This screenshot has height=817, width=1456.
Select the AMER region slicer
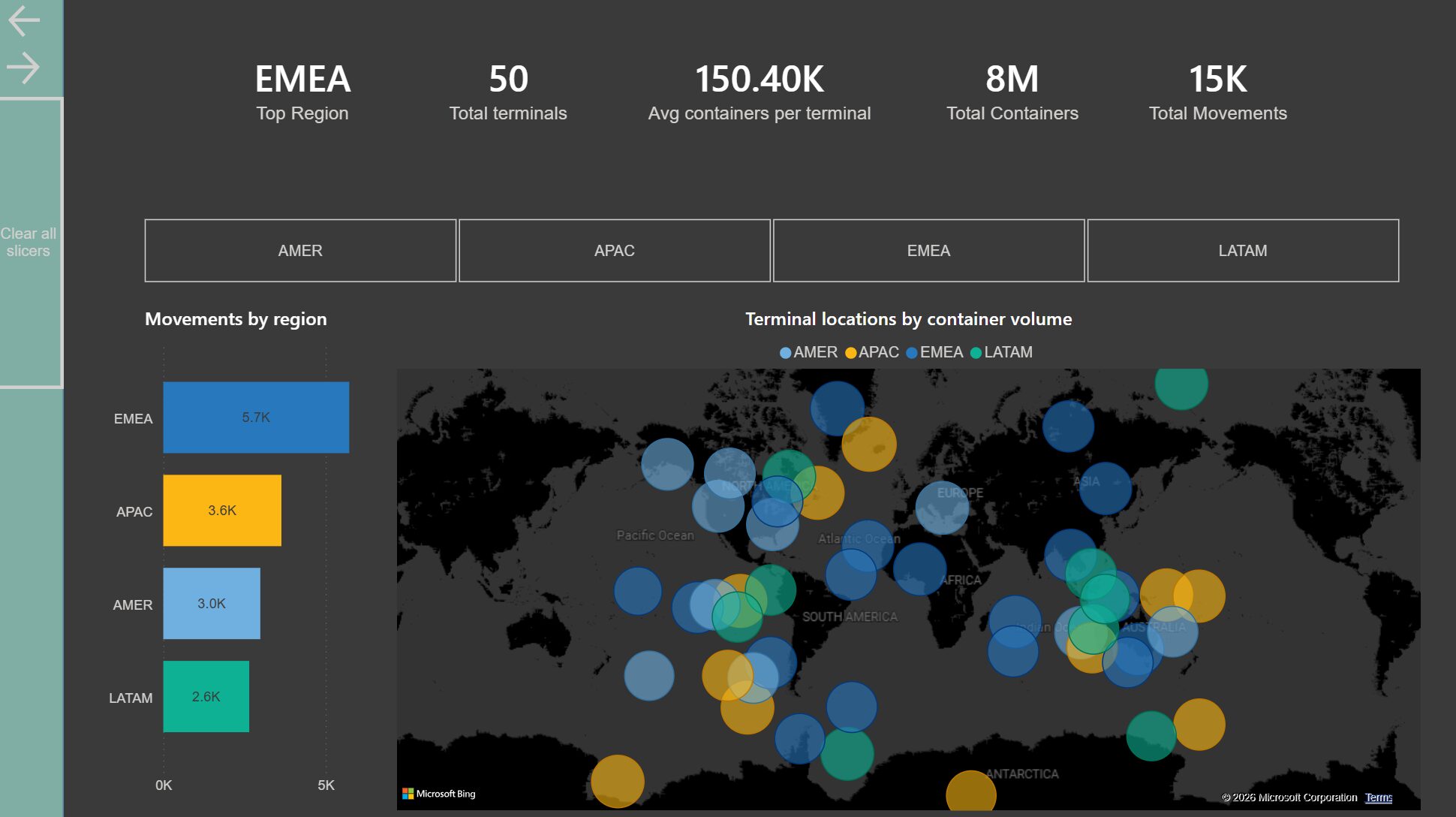click(300, 251)
